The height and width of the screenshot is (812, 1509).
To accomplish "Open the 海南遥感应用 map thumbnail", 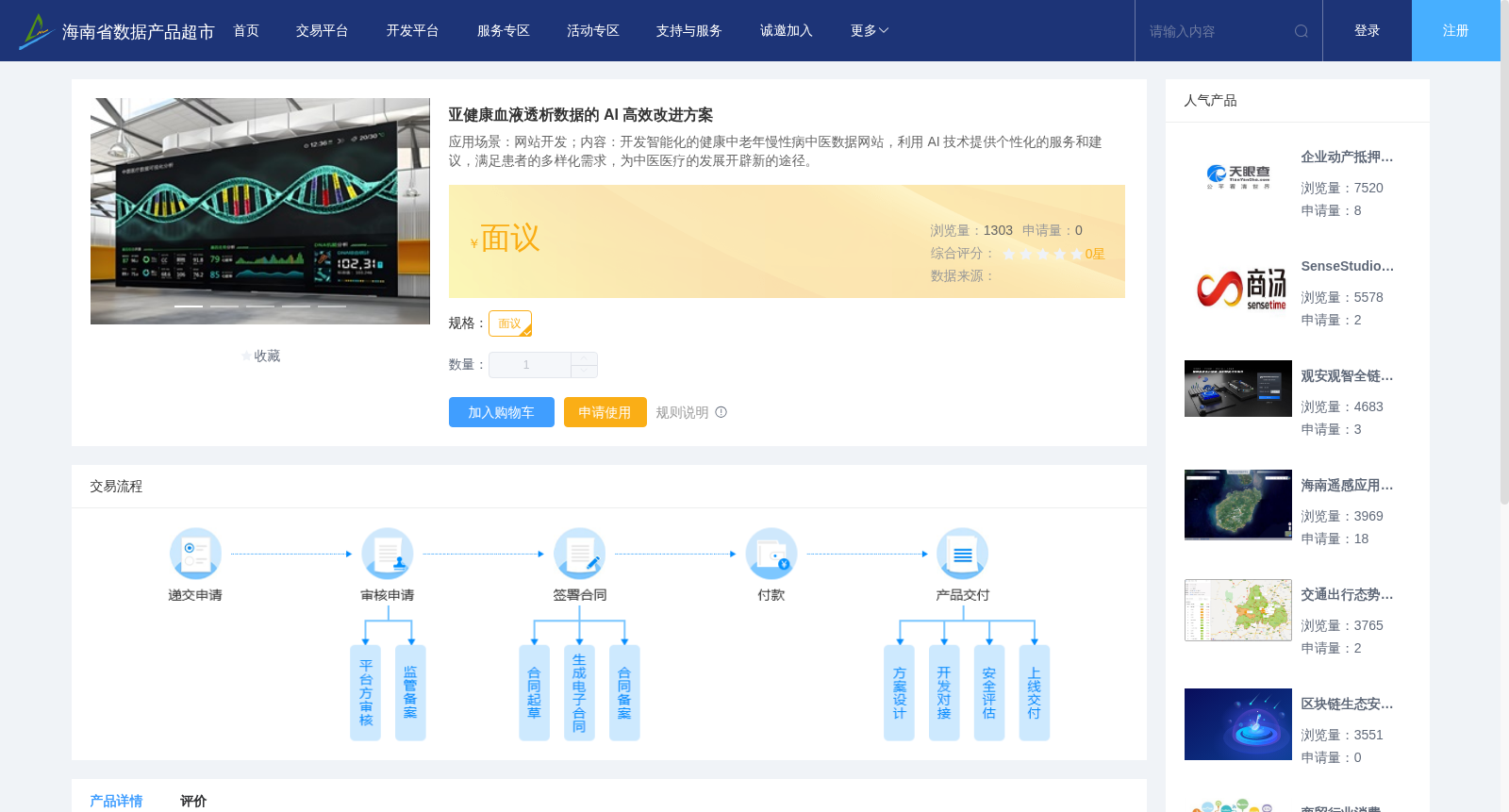I will pos(1238,505).
